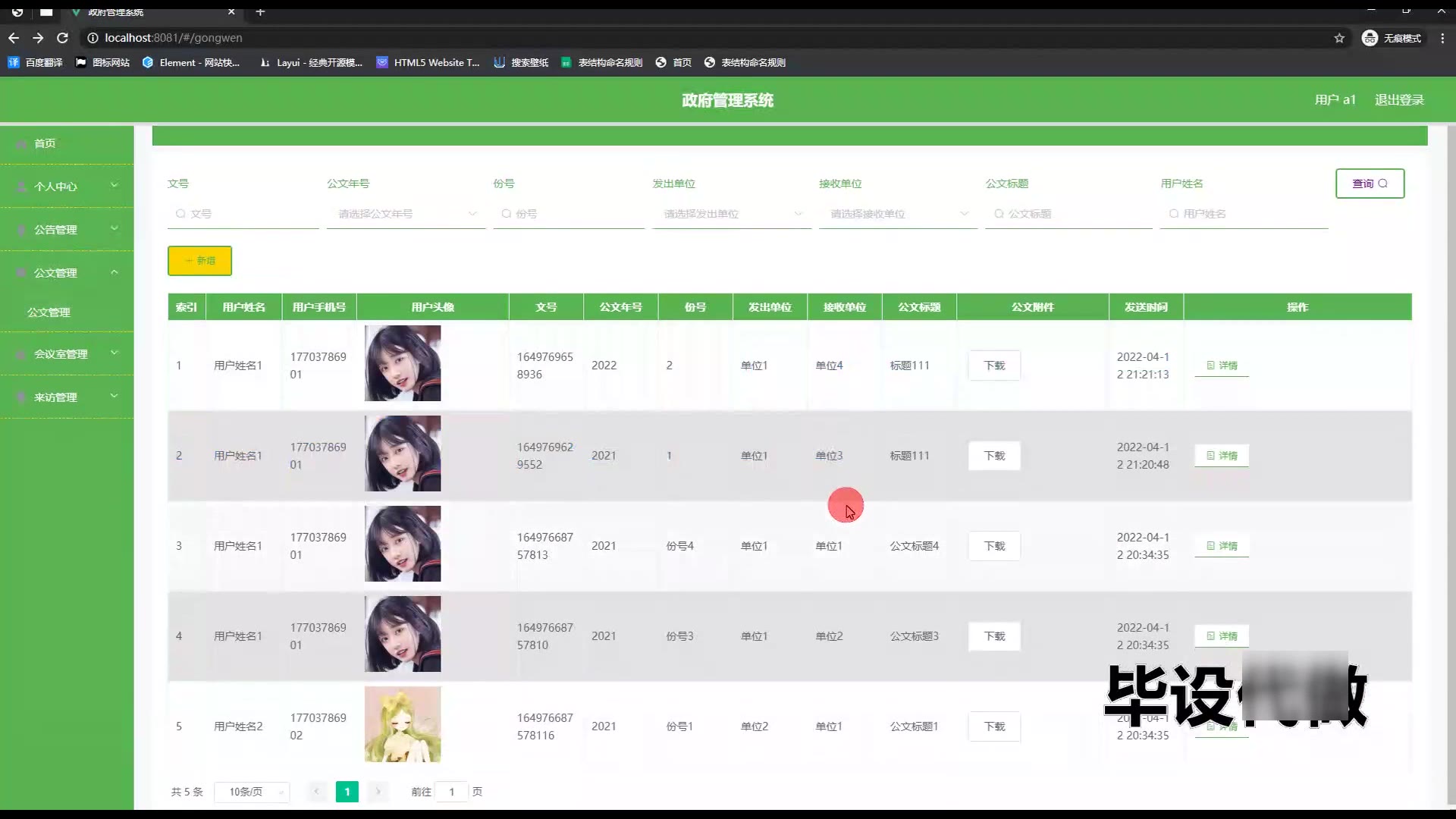
Task: Go to previous page arrow in pagination
Action: tap(317, 792)
